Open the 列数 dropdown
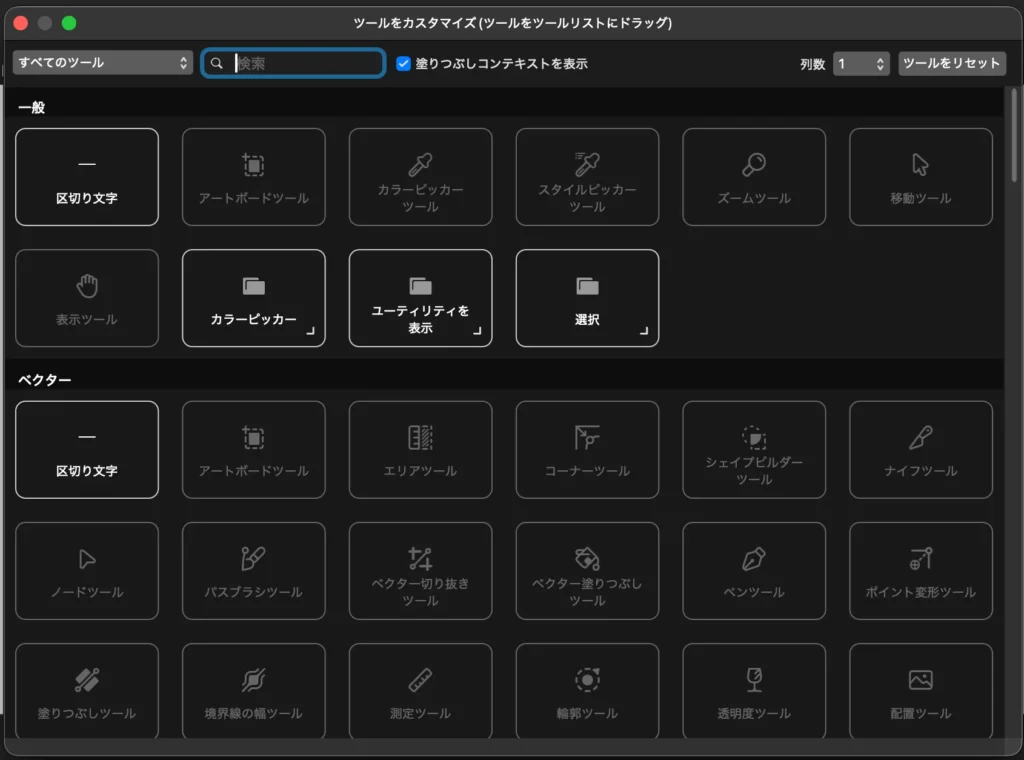The height and width of the screenshot is (760, 1024). [860, 64]
